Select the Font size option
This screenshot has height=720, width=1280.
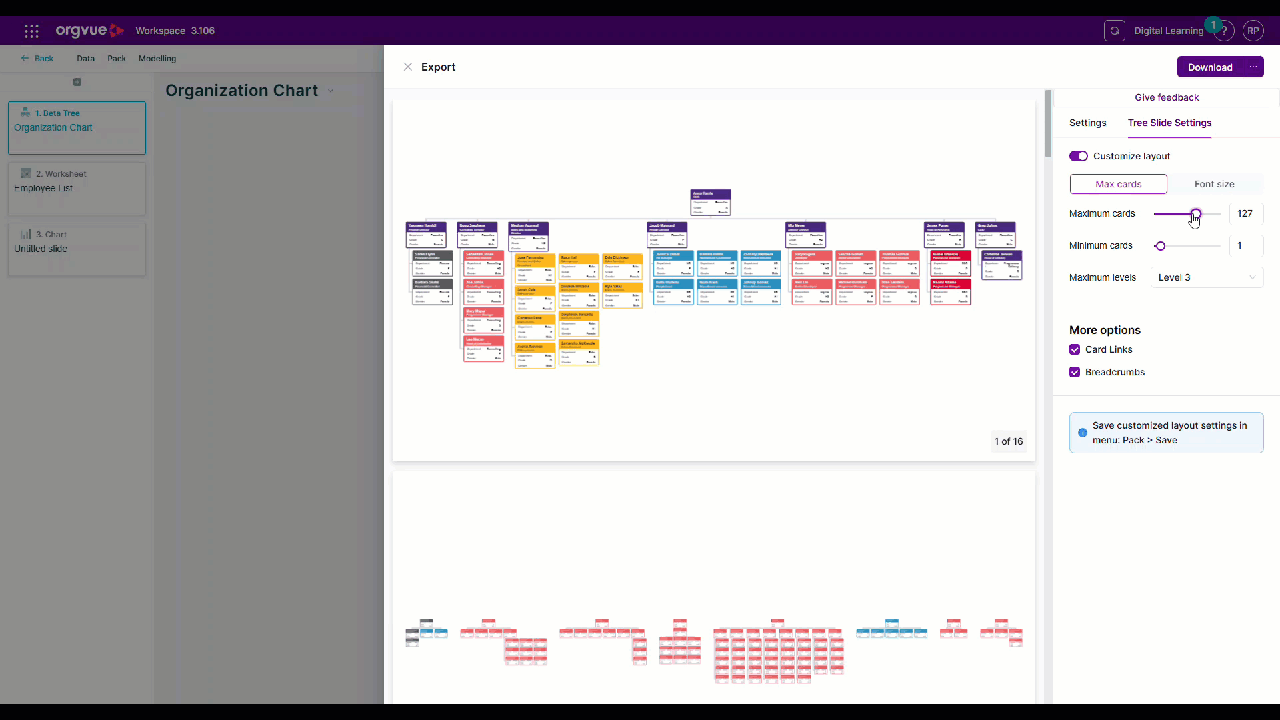pos(1215,184)
